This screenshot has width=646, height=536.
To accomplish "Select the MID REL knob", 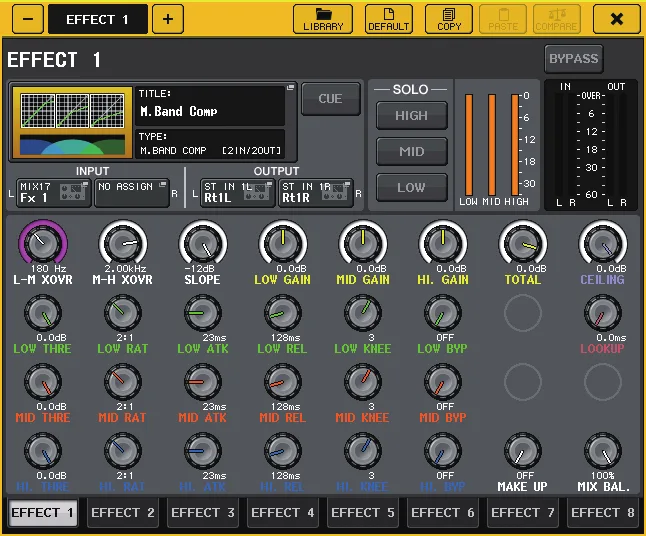I will tap(283, 382).
